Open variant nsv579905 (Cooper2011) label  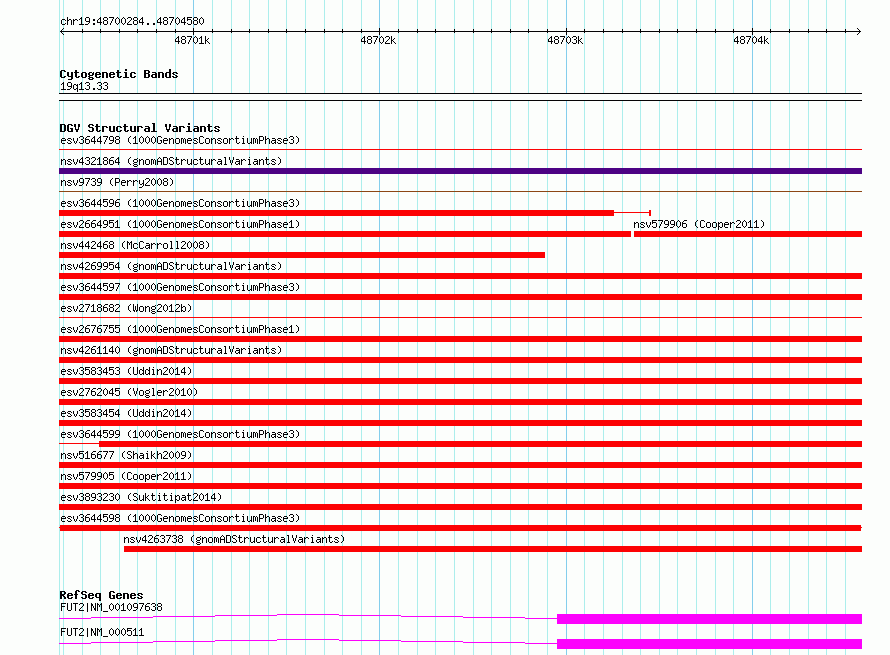pyautogui.click(x=126, y=476)
